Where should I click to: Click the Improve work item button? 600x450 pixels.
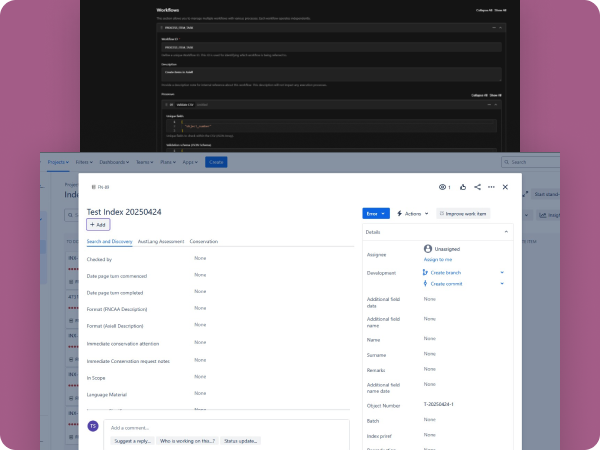(465, 213)
